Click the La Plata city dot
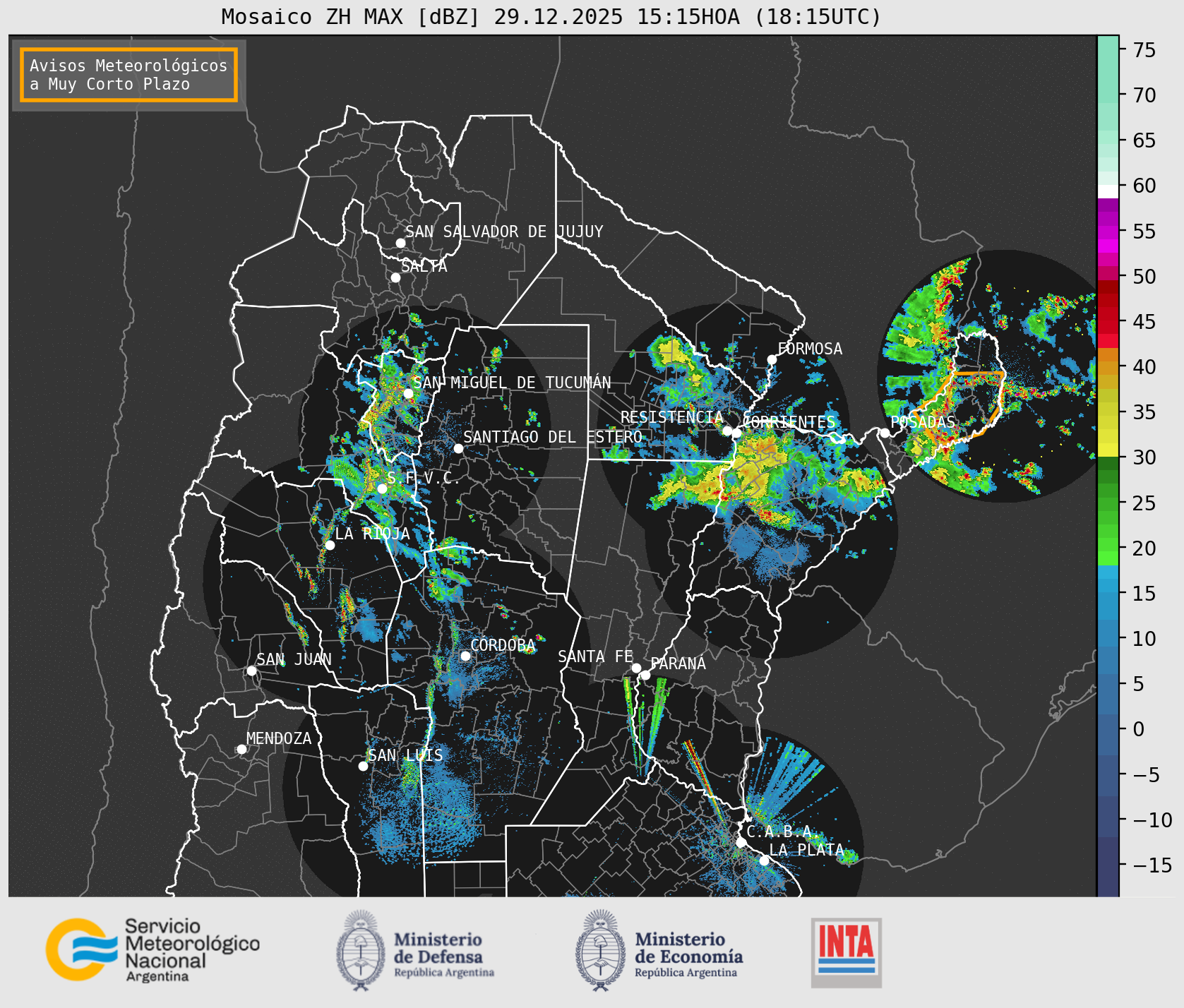This screenshot has height=1008, width=1184. coord(764,860)
